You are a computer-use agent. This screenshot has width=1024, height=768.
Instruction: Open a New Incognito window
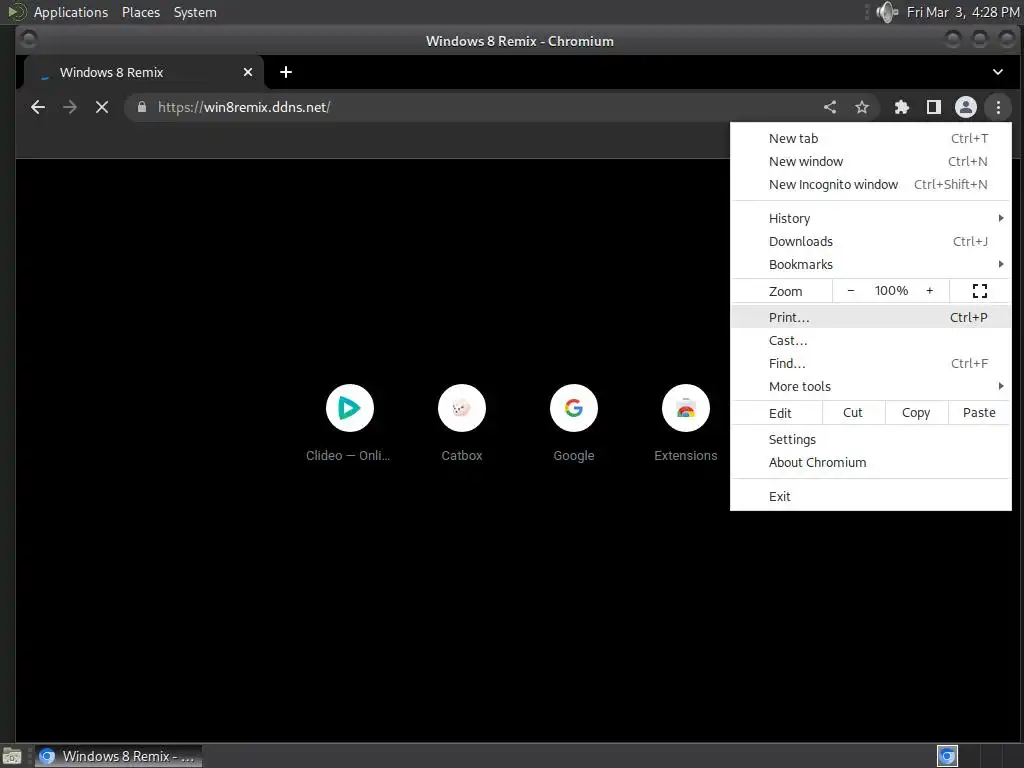[x=871, y=184]
